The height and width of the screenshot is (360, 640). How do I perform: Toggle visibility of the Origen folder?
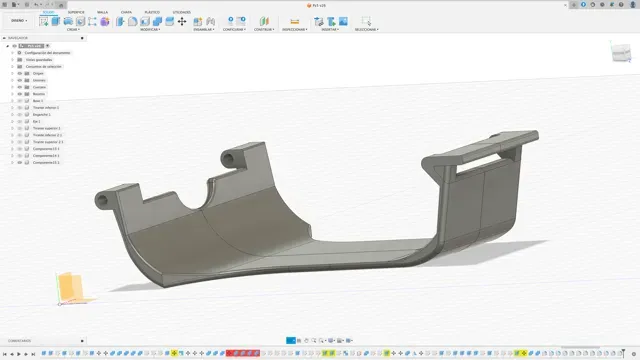point(20,73)
